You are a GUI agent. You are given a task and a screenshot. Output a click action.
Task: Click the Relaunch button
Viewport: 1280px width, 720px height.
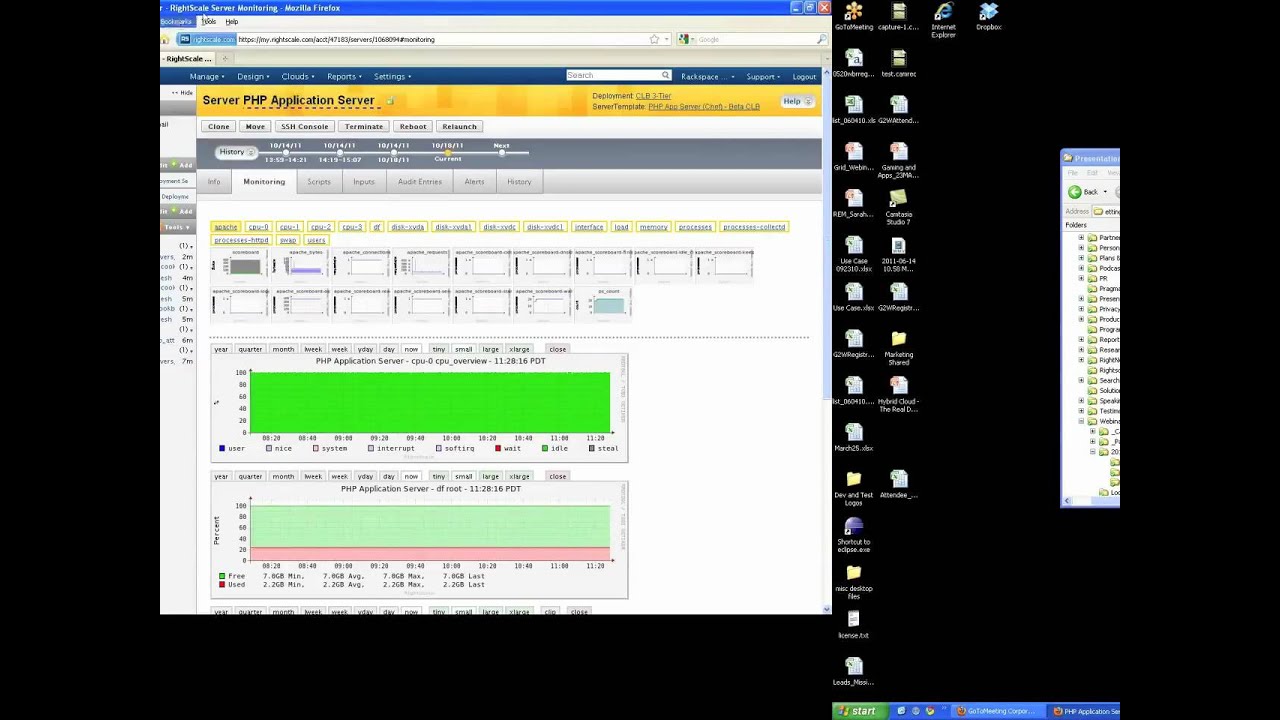coord(459,127)
